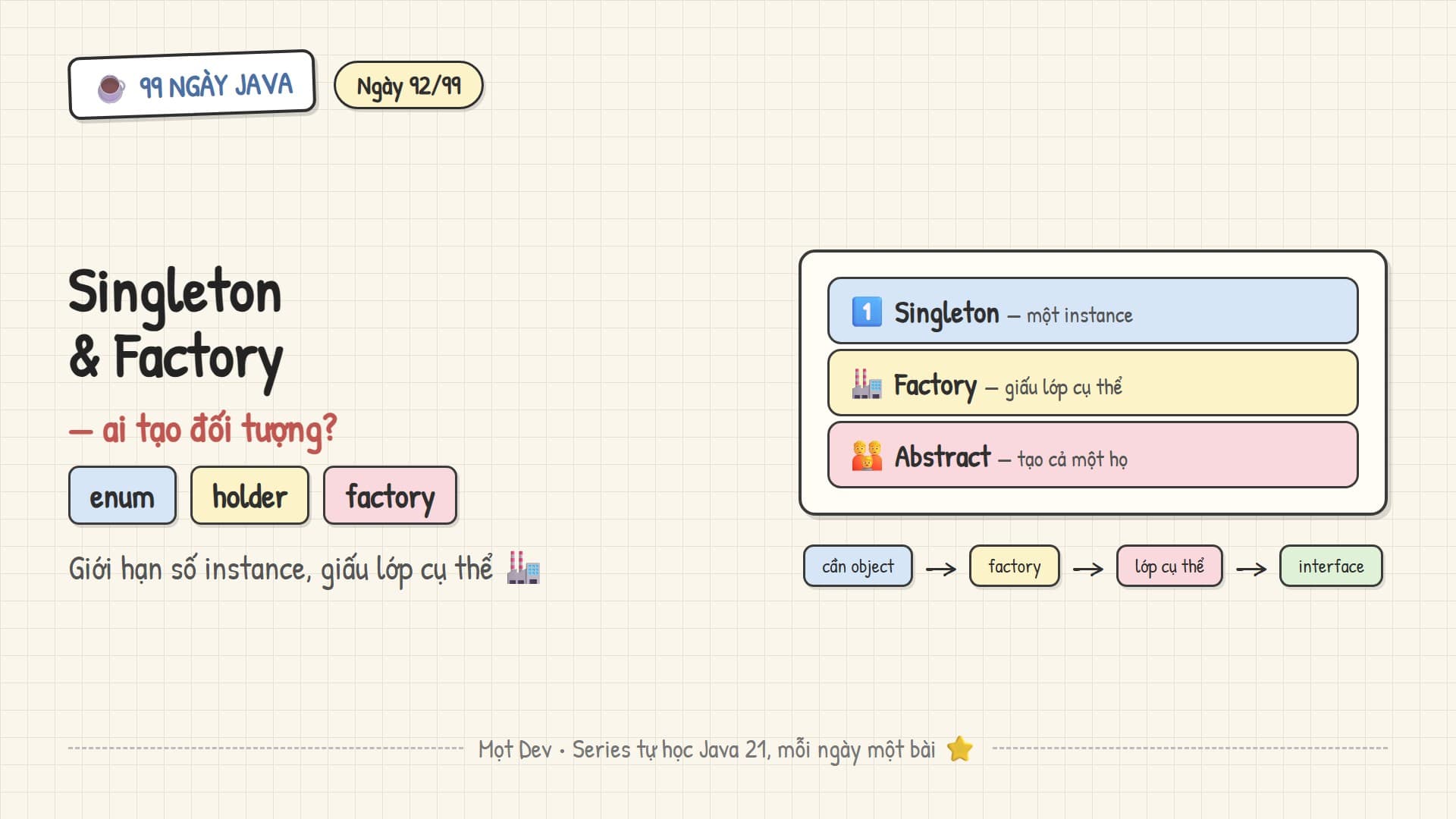Open the "Abstract – tạo cả một họ" card

tap(1093, 455)
